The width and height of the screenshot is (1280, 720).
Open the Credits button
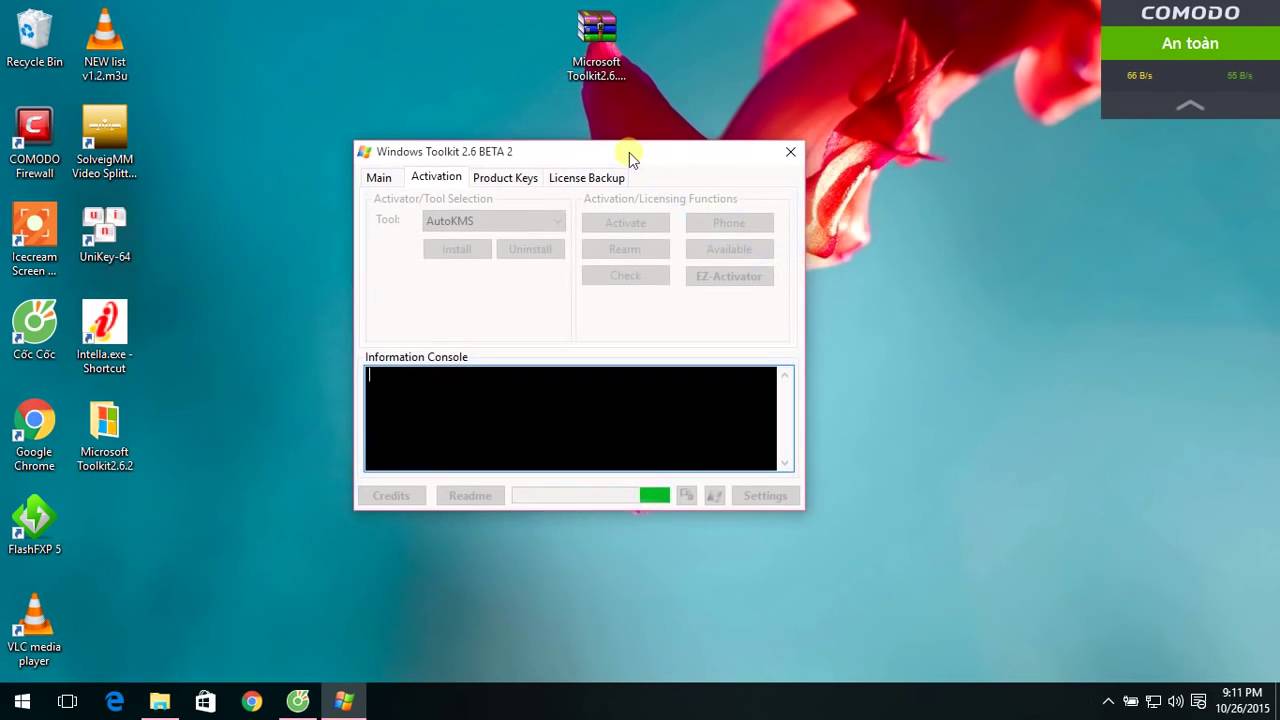point(391,495)
